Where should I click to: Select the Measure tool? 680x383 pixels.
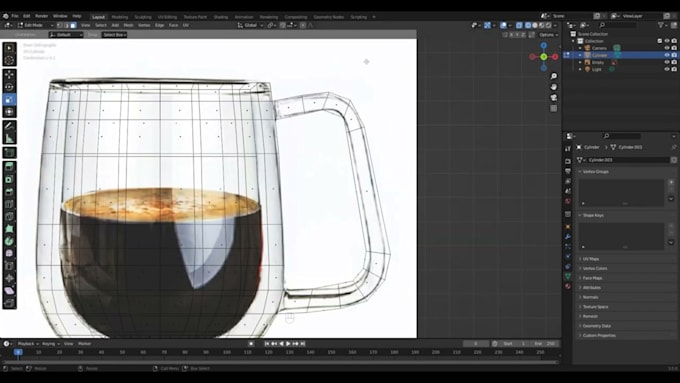tap(9, 139)
